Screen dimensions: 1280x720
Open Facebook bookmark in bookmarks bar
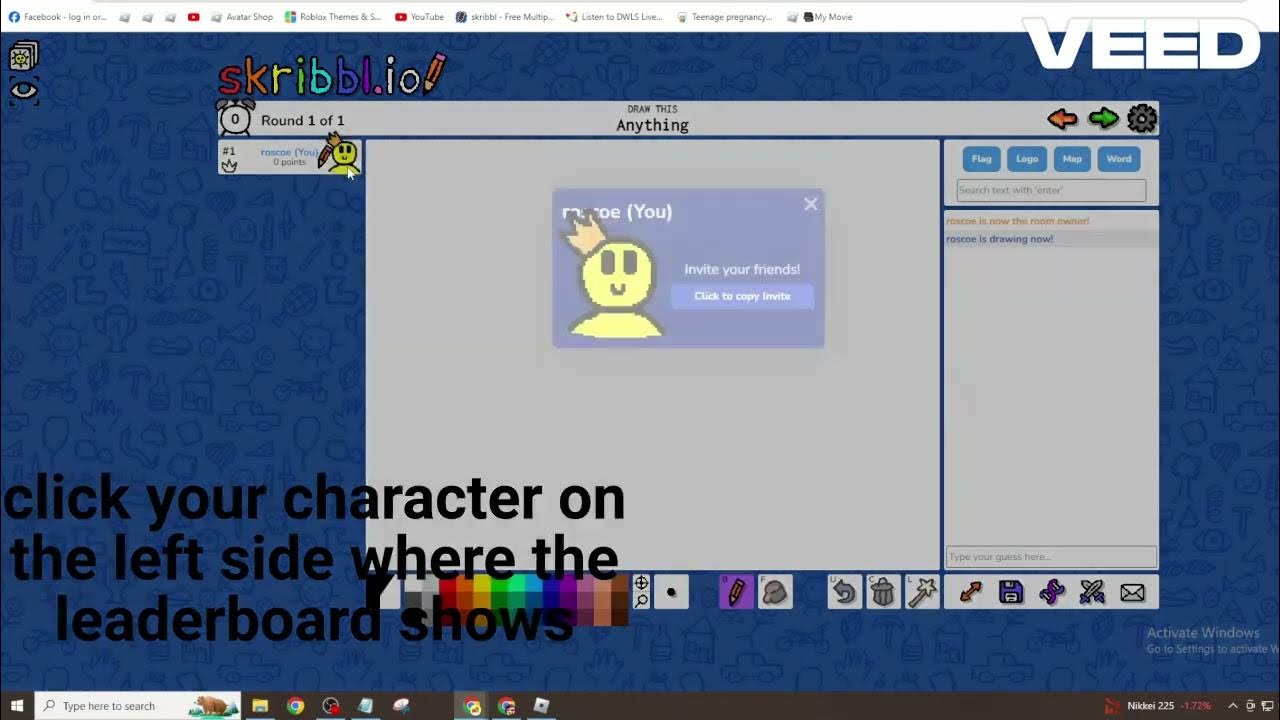point(57,17)
